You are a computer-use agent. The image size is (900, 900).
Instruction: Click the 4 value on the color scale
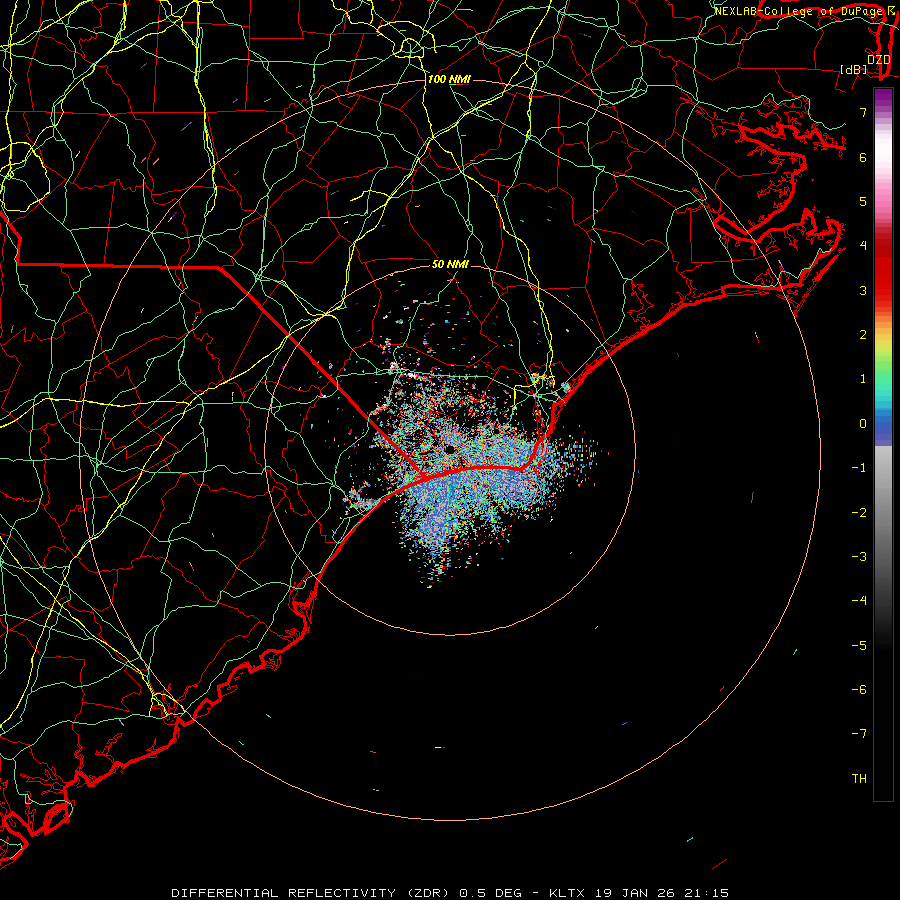point(863,246)
